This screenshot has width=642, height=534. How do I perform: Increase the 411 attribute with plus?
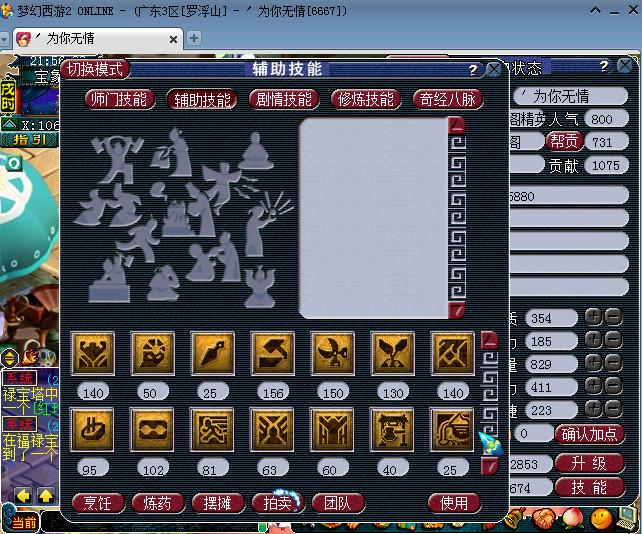point(594,386)
